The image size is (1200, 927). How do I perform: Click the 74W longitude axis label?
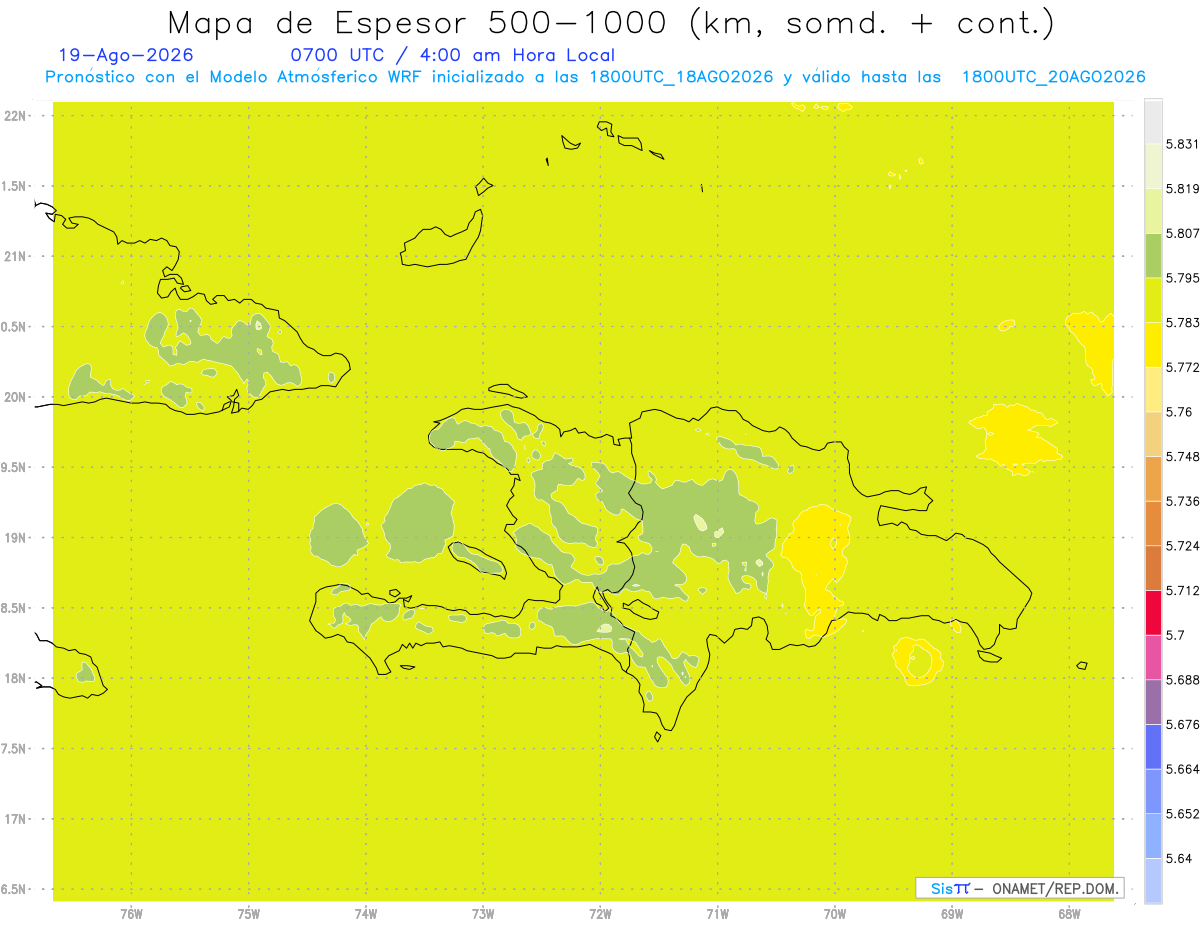365,914
